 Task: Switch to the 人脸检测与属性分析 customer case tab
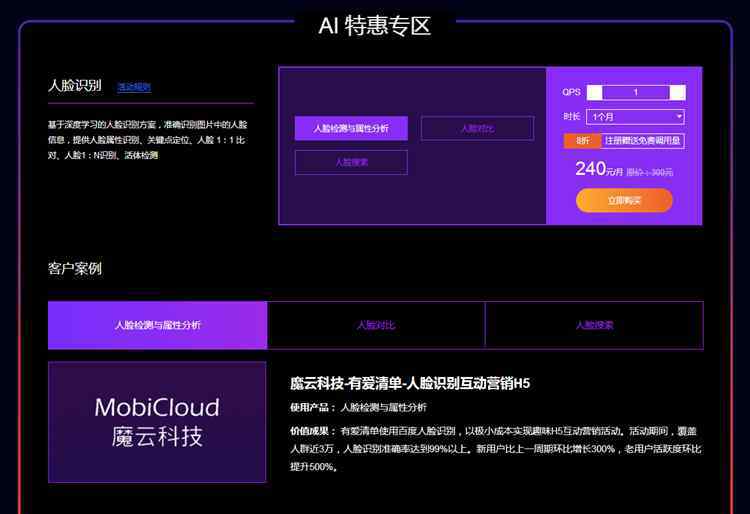coord(157,325)
